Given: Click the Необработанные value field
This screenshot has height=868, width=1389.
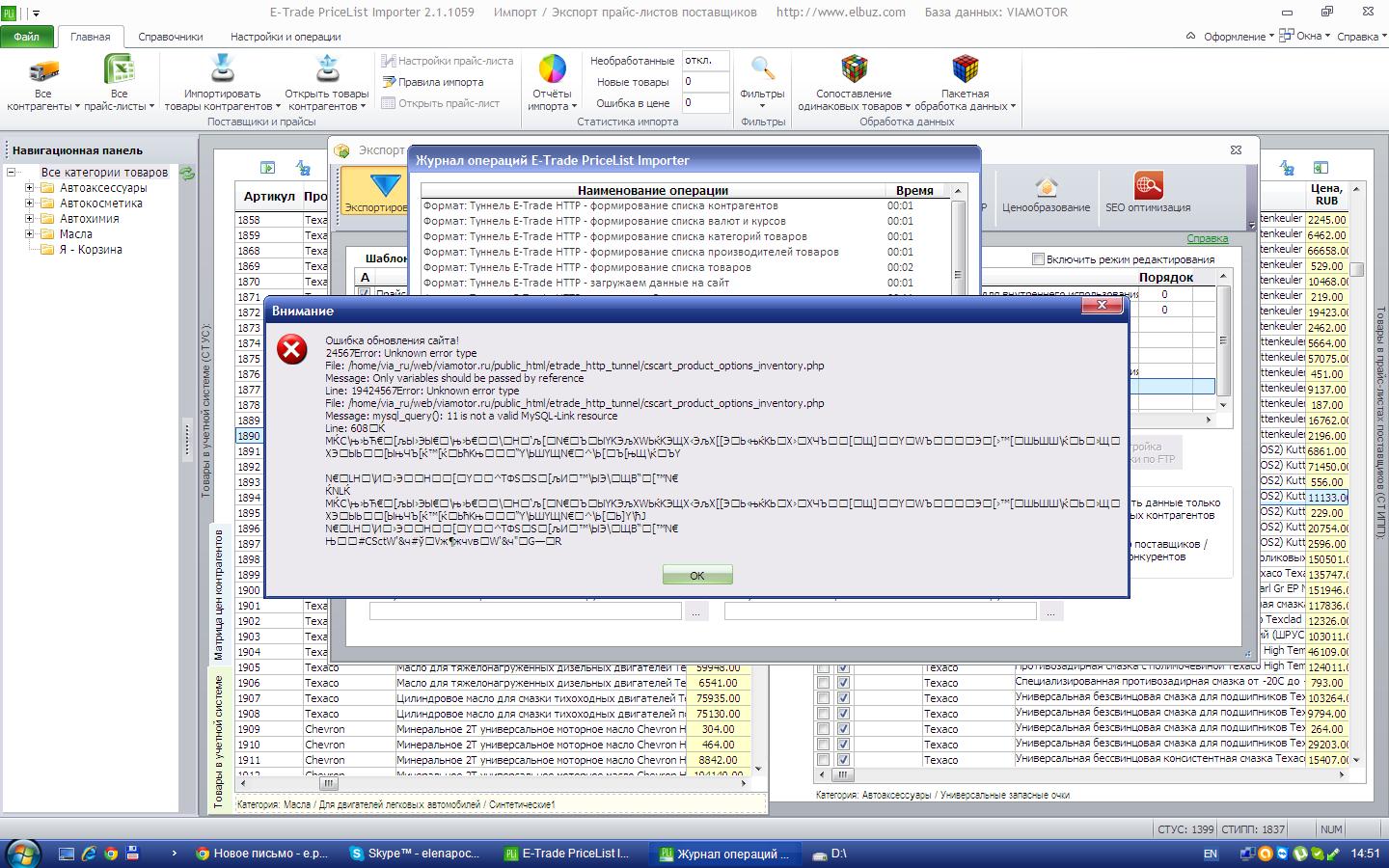Looking at the screenshot, I should [x=705, y=61].
